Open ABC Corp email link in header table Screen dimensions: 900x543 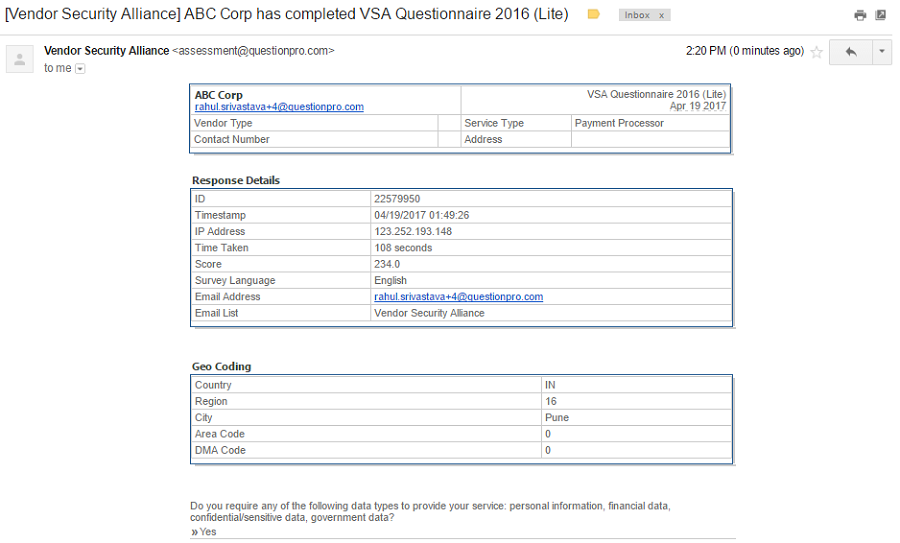click(279, 107)
